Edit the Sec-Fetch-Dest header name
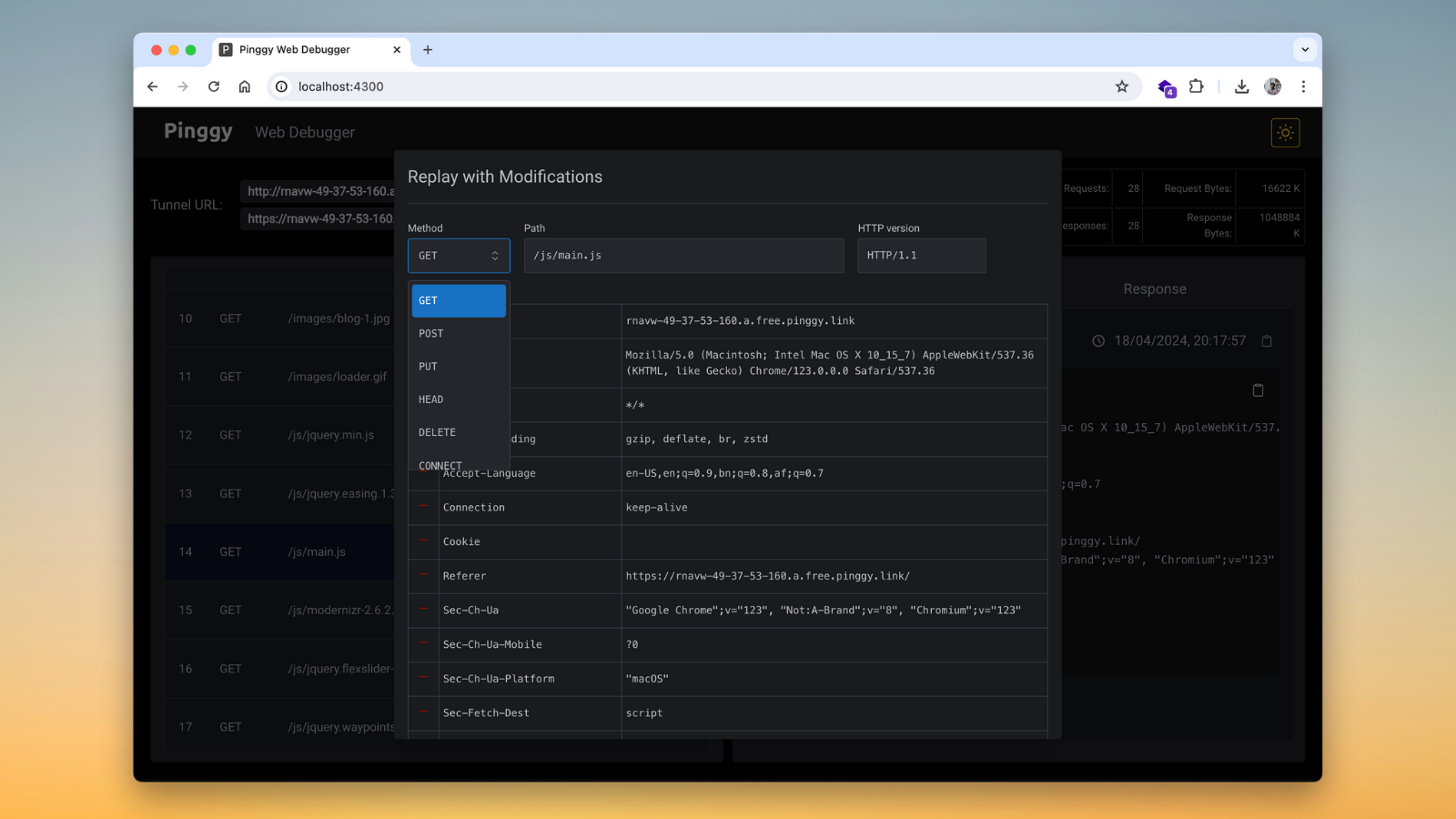Screen dimensions: 1456x819 (530, 713)
